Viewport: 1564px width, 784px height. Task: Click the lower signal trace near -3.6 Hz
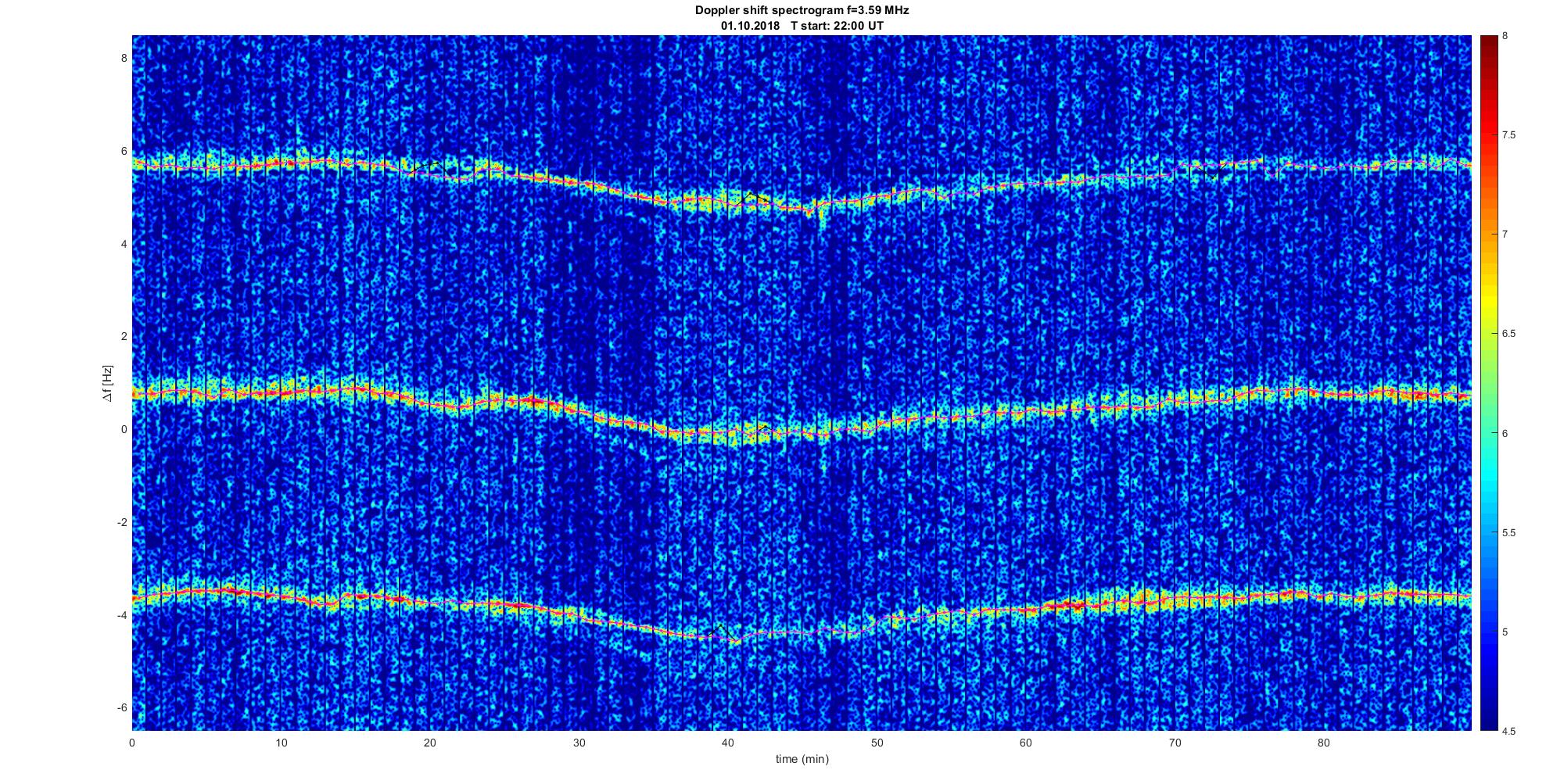click(x=802, y=616)
